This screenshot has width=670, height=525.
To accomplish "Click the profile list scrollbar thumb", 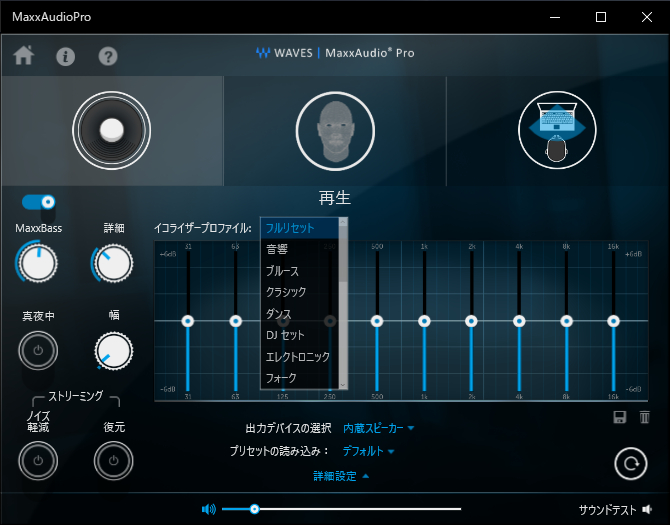I will pos(343,254).
